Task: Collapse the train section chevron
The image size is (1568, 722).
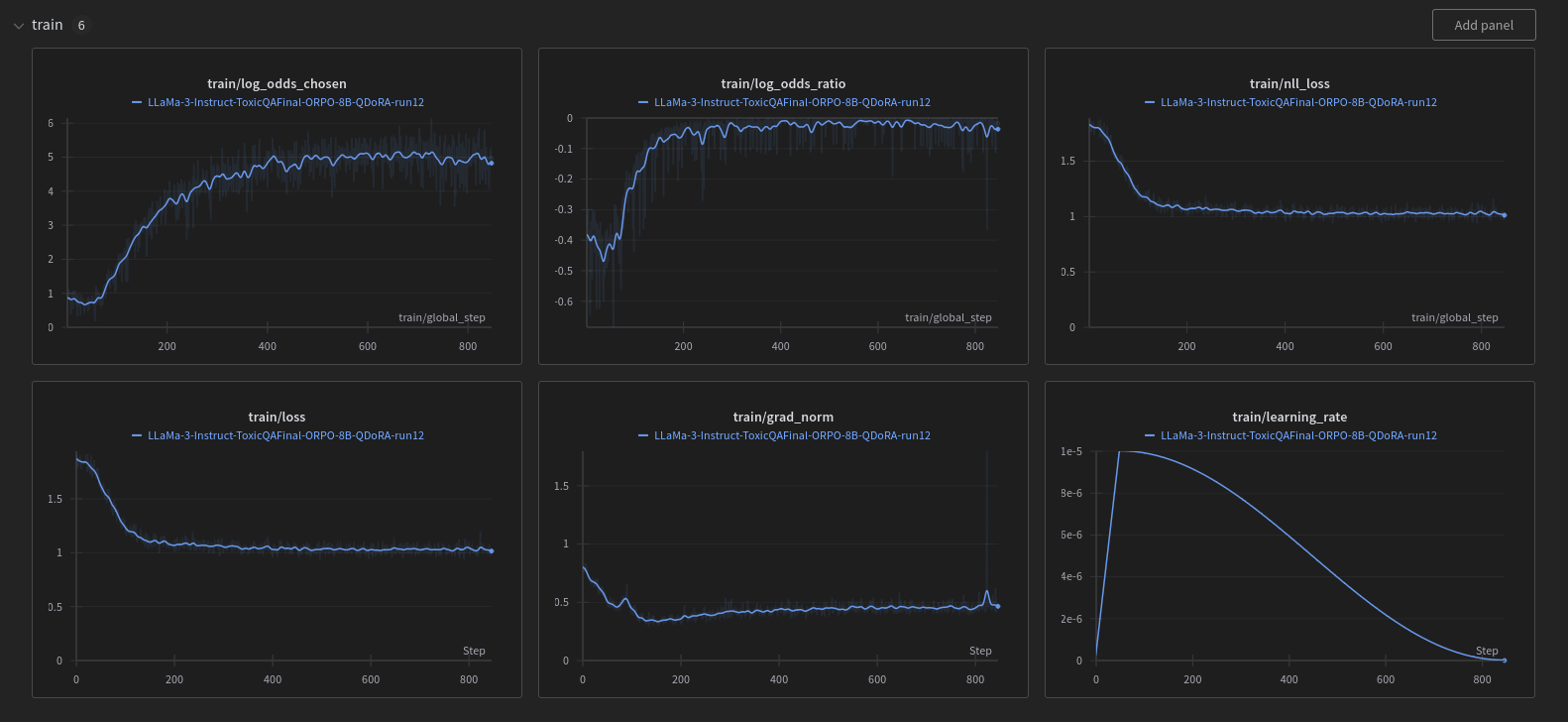Action: pyautogui.click(x=18, y=26)
